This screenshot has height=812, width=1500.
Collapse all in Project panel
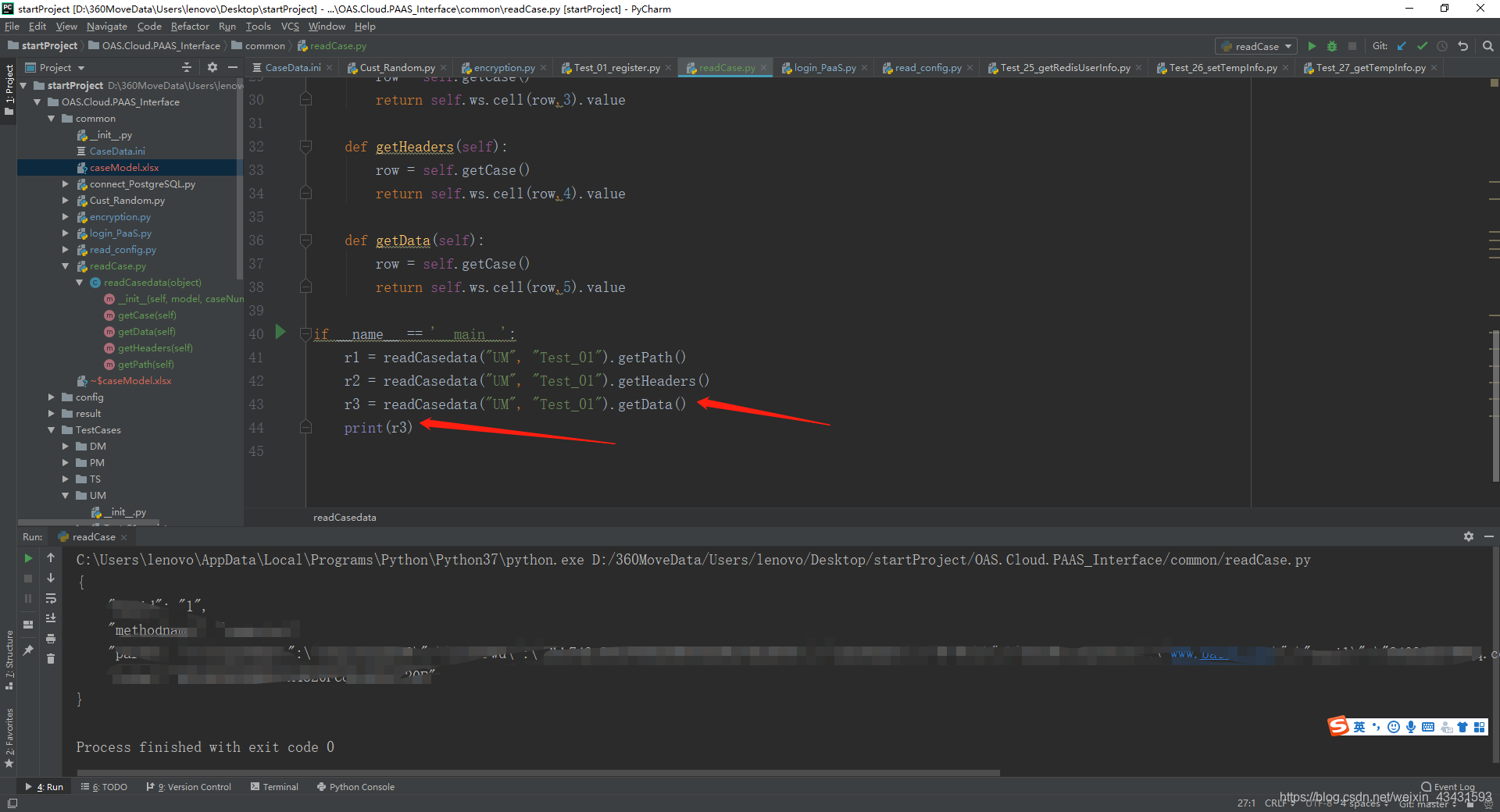pos(186,68)
